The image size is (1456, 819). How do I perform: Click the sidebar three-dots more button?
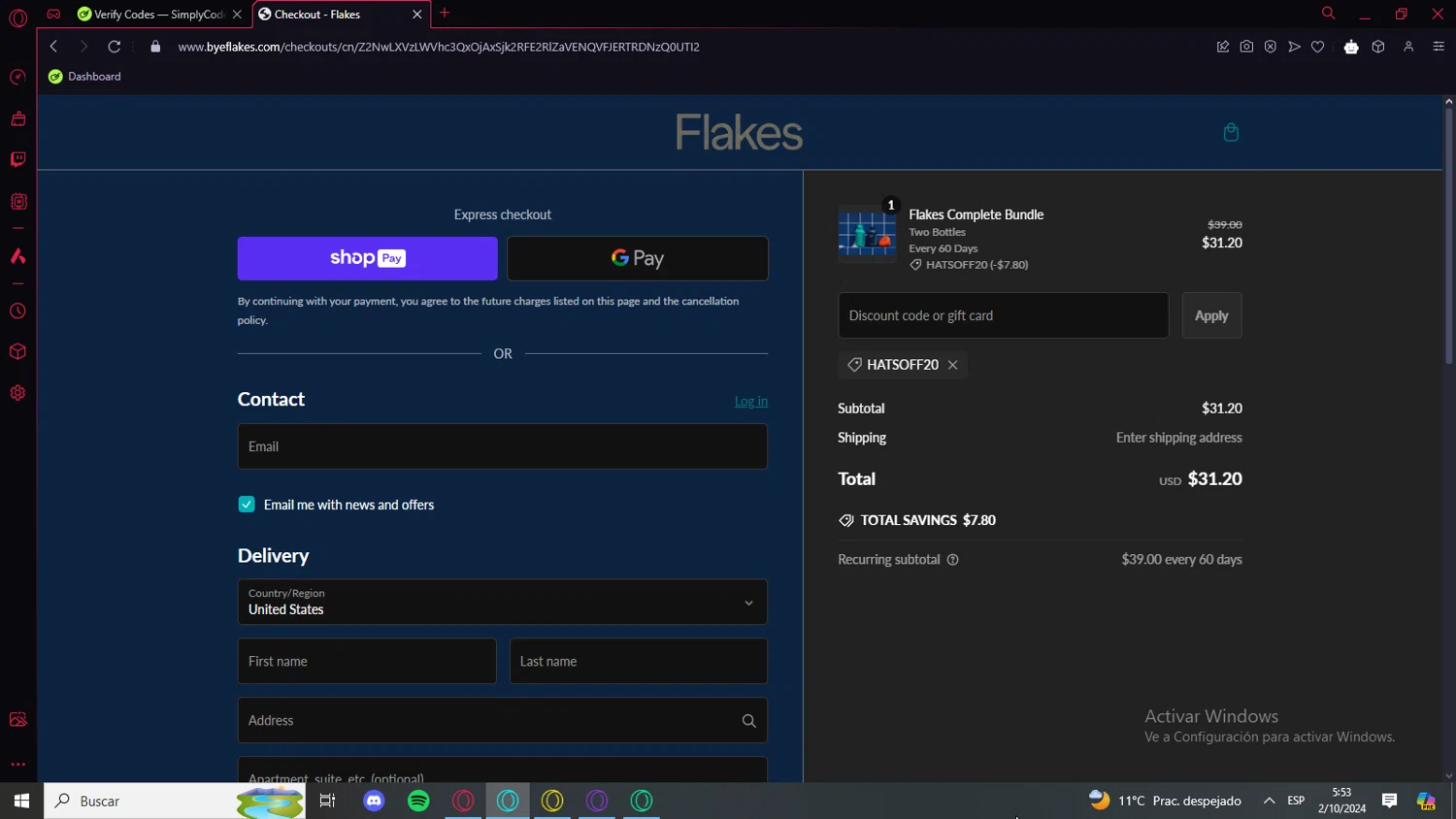coord(17,765)
